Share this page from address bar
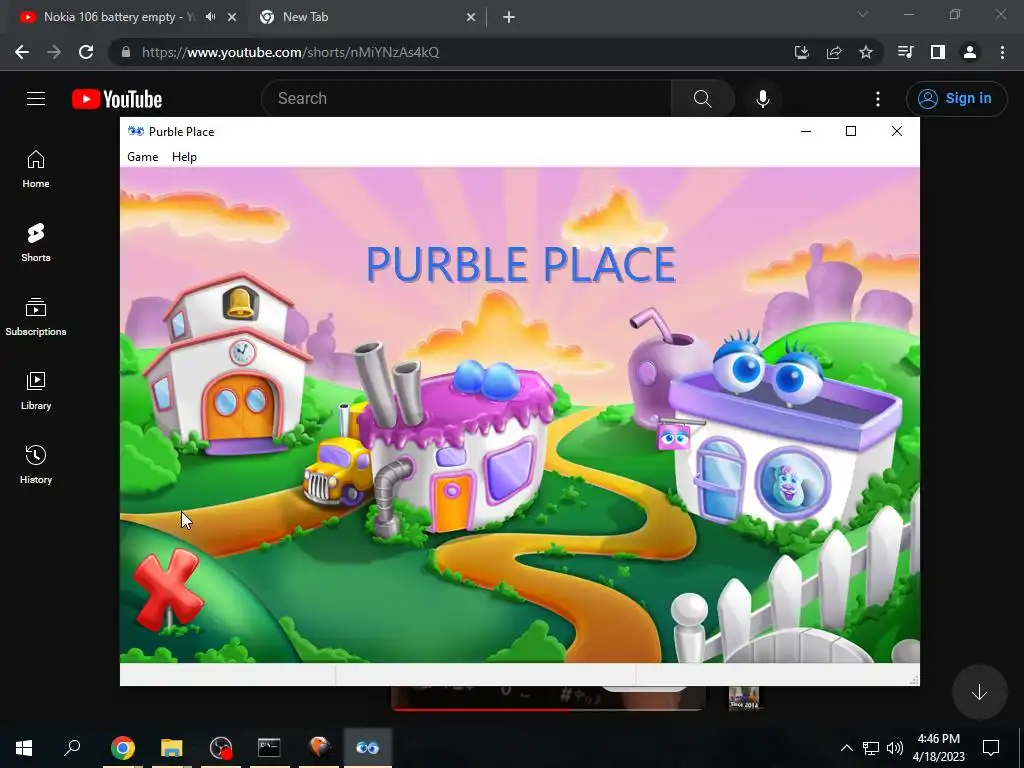Image resolution: width=1024 pixels, height=768 pixels. point(834,52)
